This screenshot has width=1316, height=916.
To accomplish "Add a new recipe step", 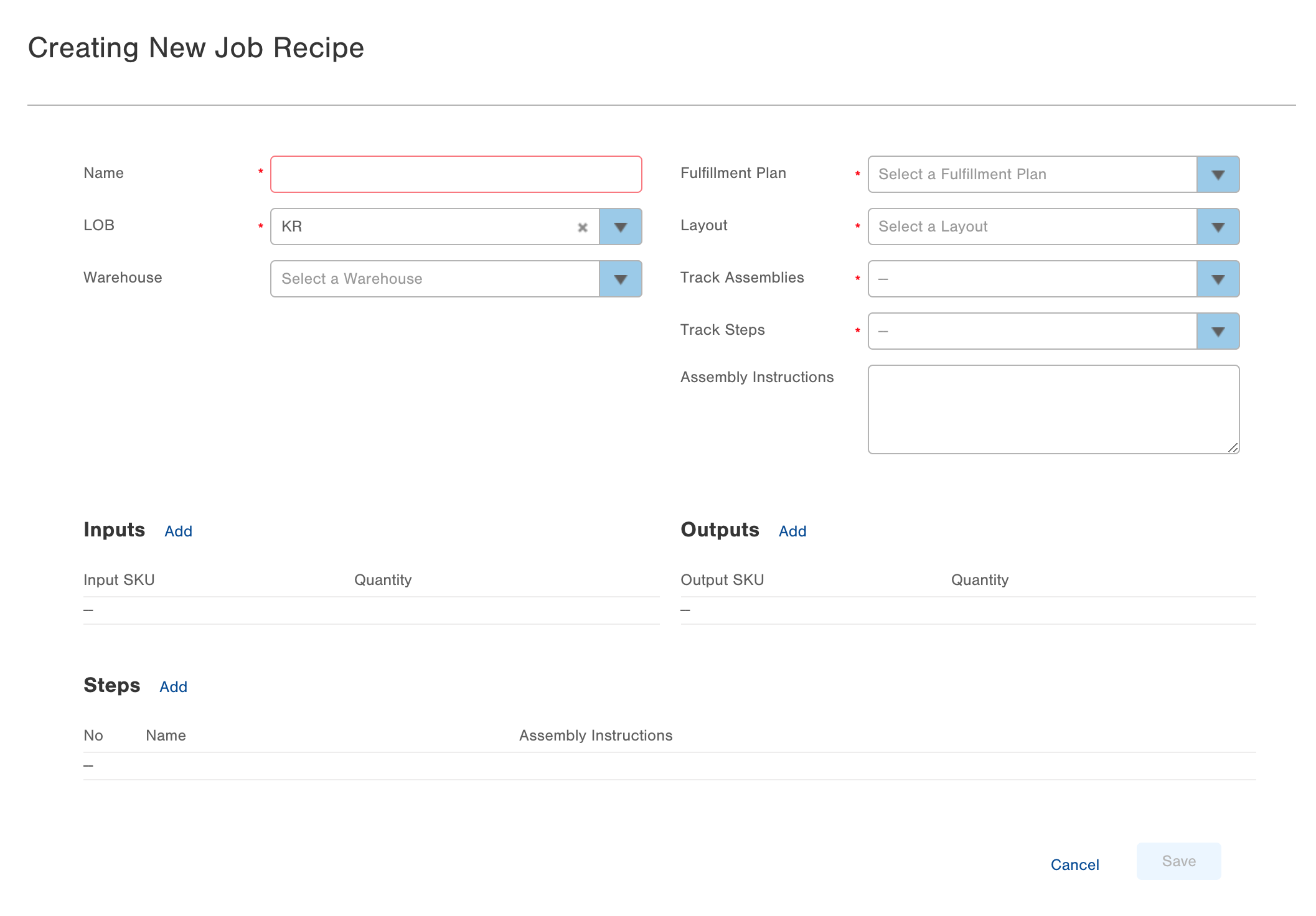I will coord(173,687).
